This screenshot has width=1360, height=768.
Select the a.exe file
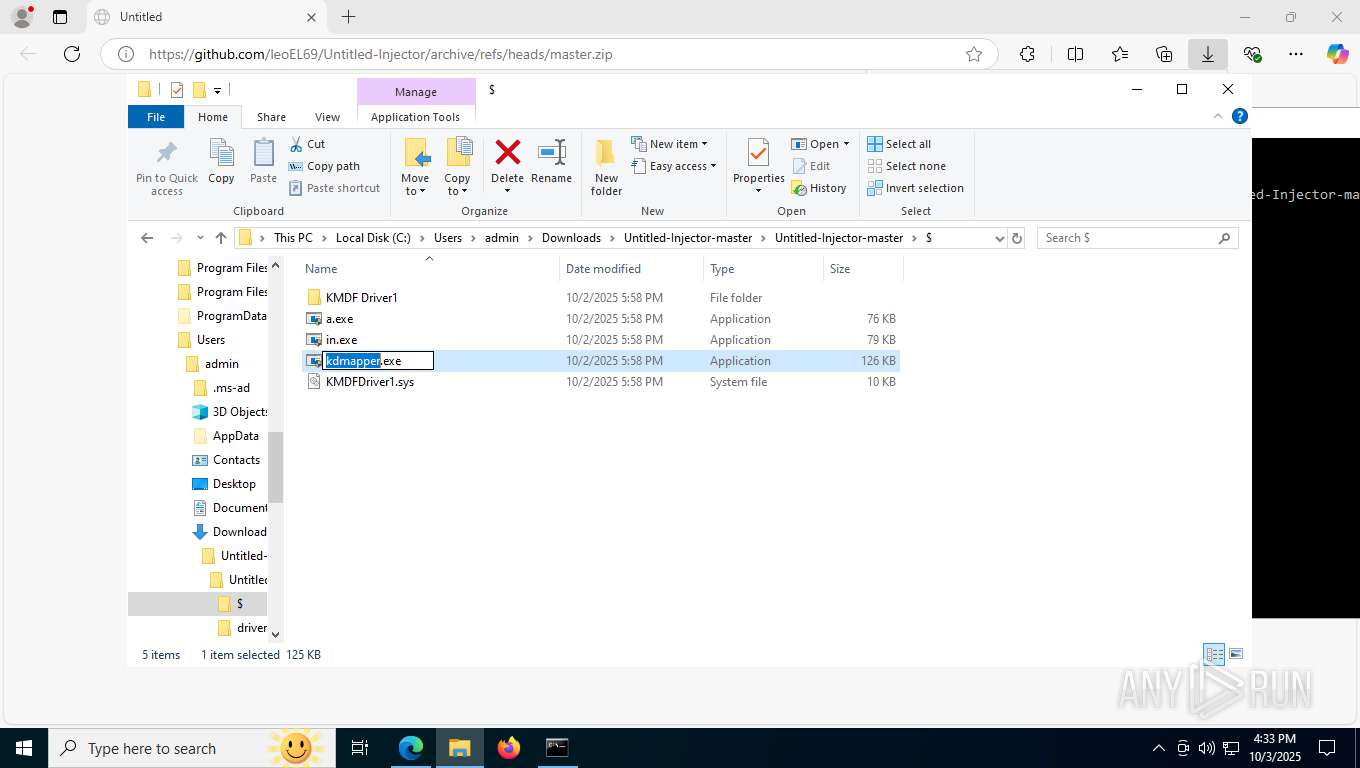339,319
